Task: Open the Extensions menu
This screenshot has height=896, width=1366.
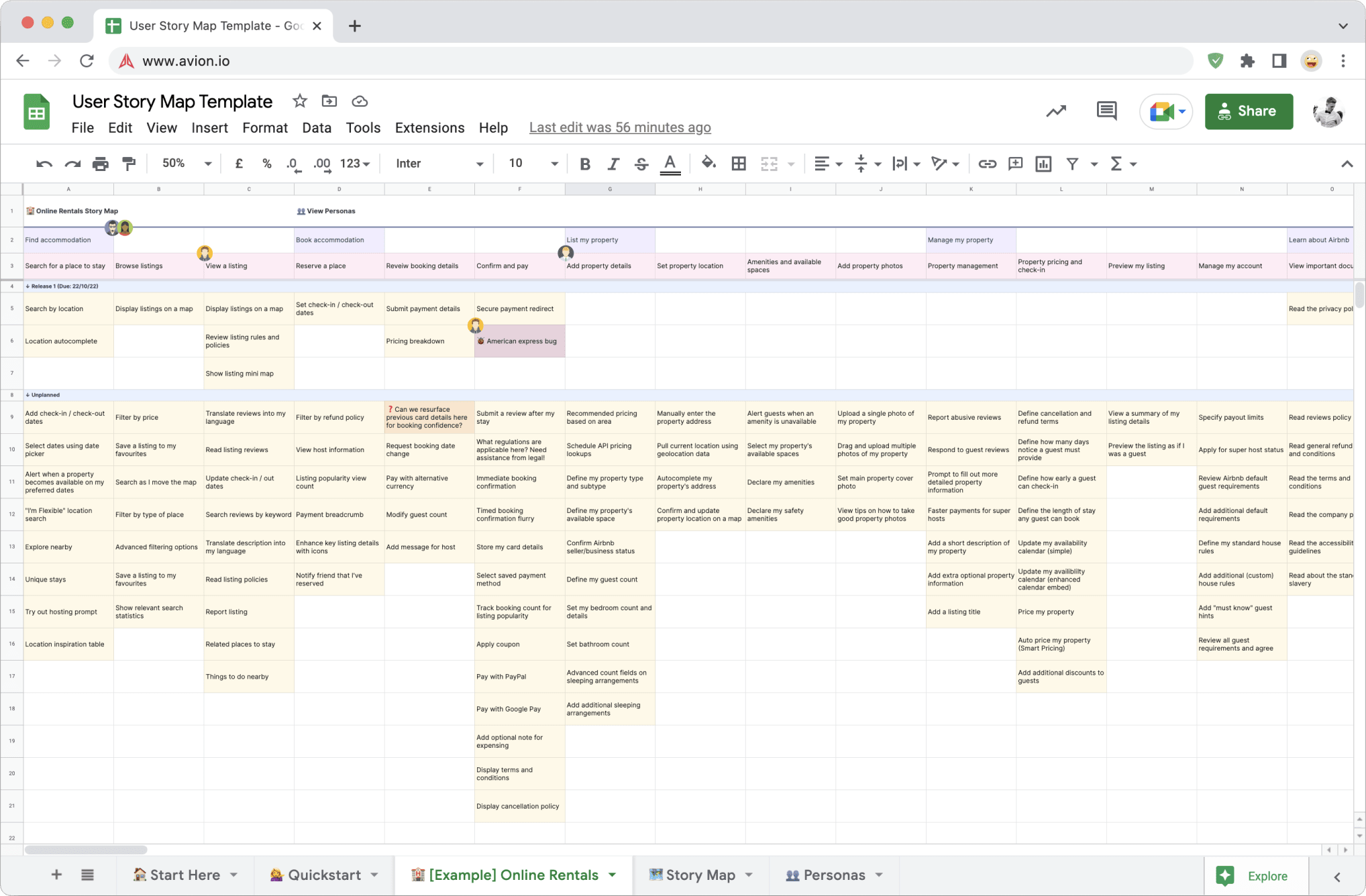Action: click(x=429, y=127)
